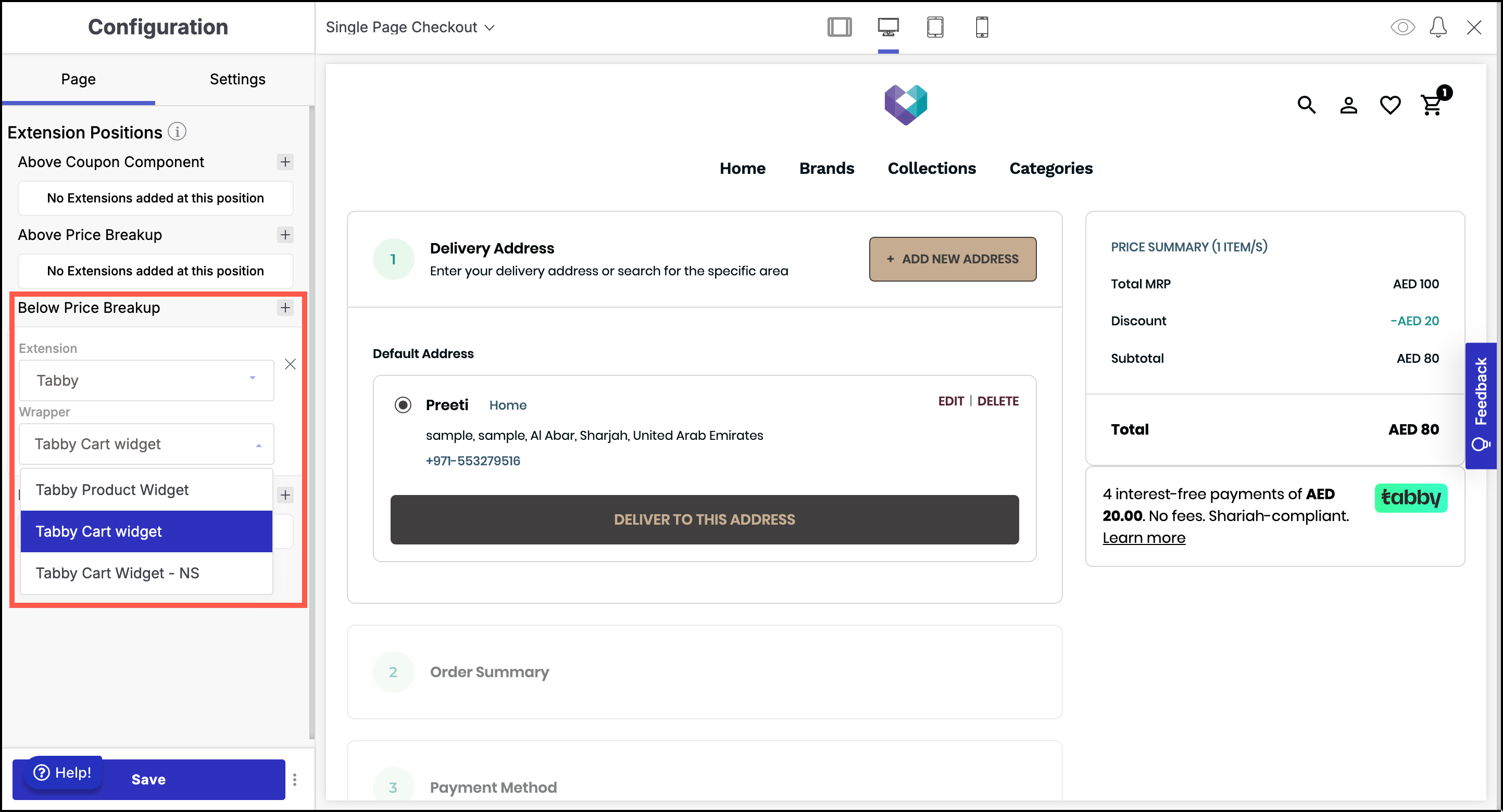Click 'Below Price Breakup' heading

click(x=89, y=308)
